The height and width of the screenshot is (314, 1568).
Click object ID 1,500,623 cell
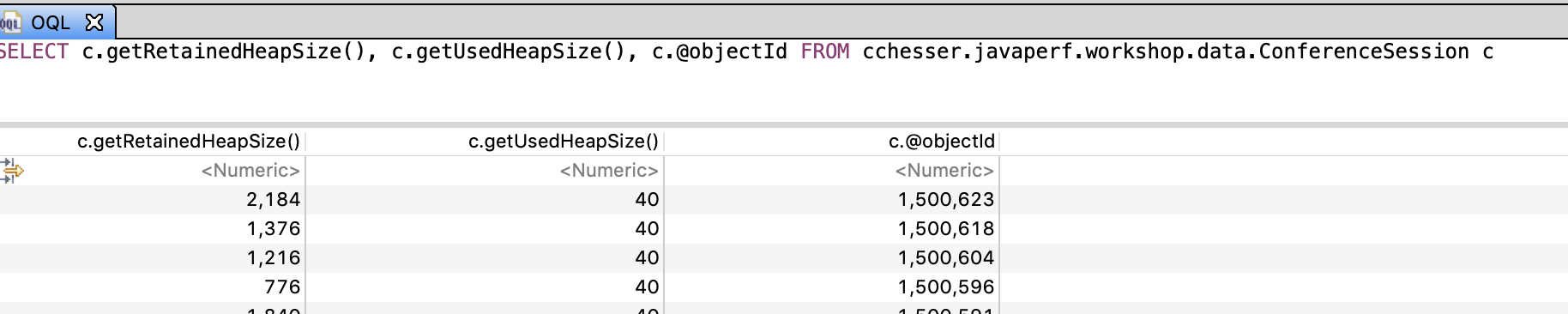coord(946,199)
